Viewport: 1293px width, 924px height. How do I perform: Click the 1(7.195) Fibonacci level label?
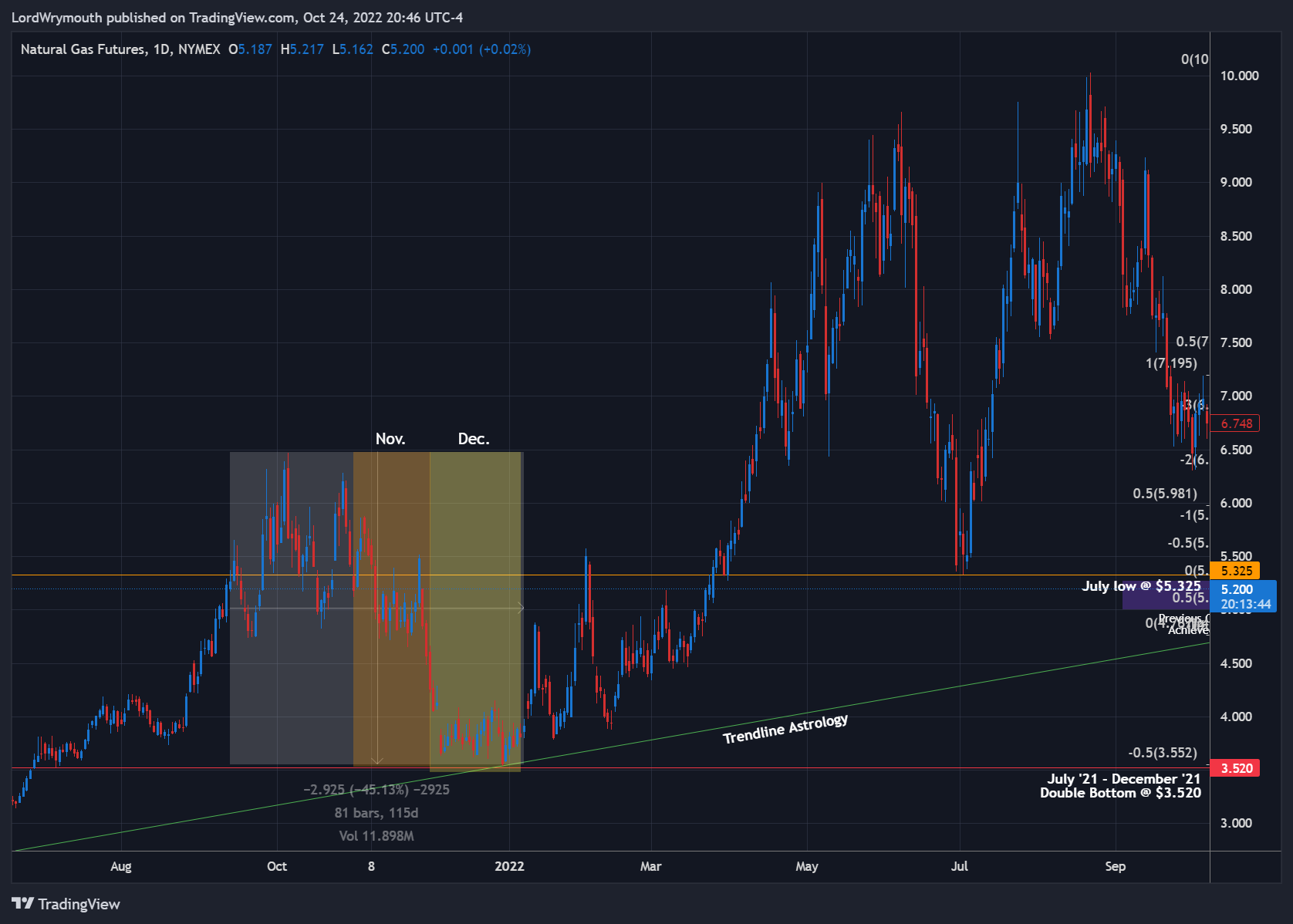[1171, 363]
